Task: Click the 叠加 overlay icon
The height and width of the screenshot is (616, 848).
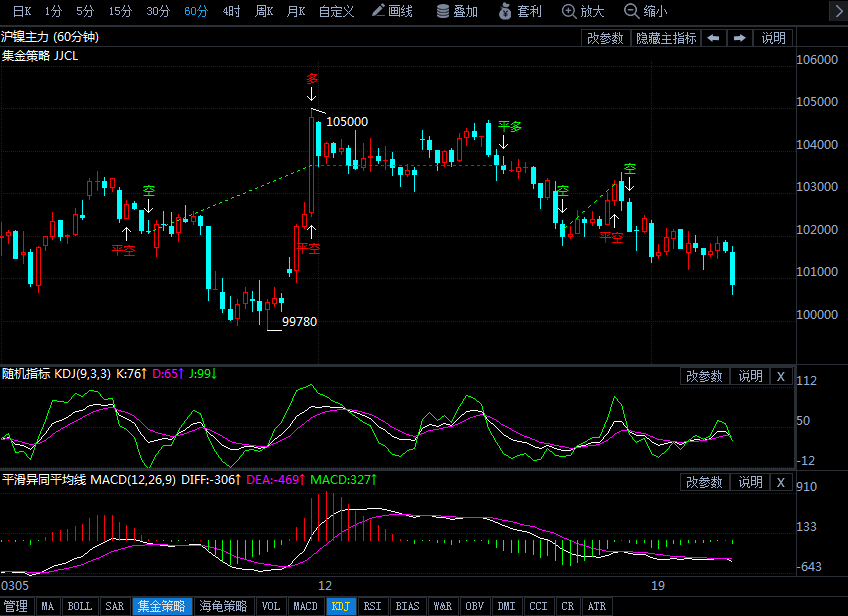Action: 457,12
